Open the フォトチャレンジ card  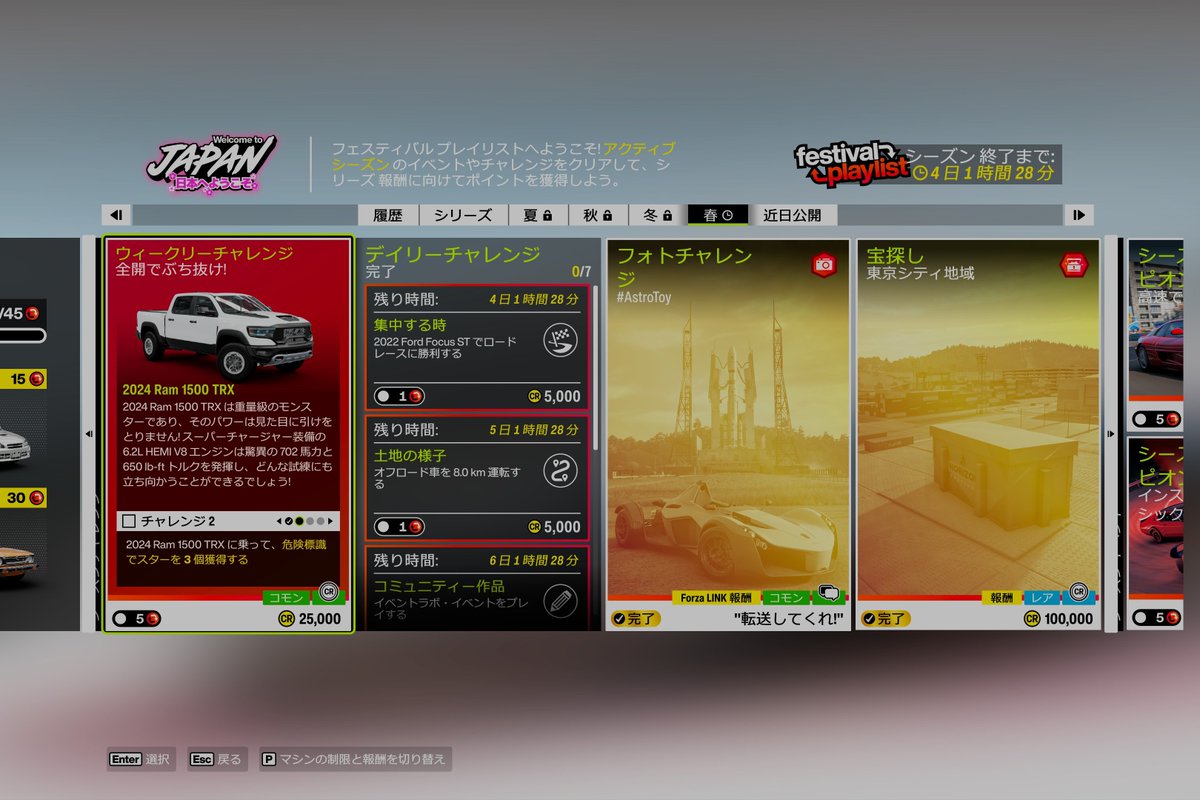728,434
